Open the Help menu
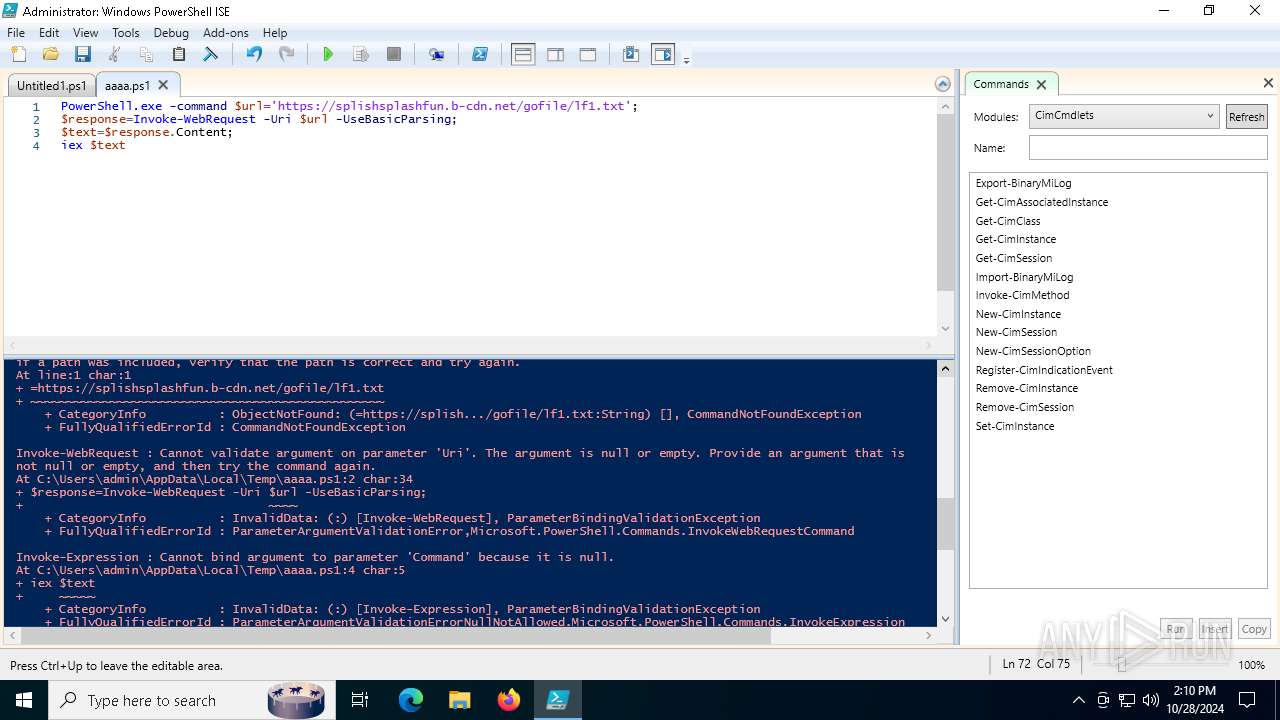Screen dimensions: 1280x720 [x=274, y=32]
